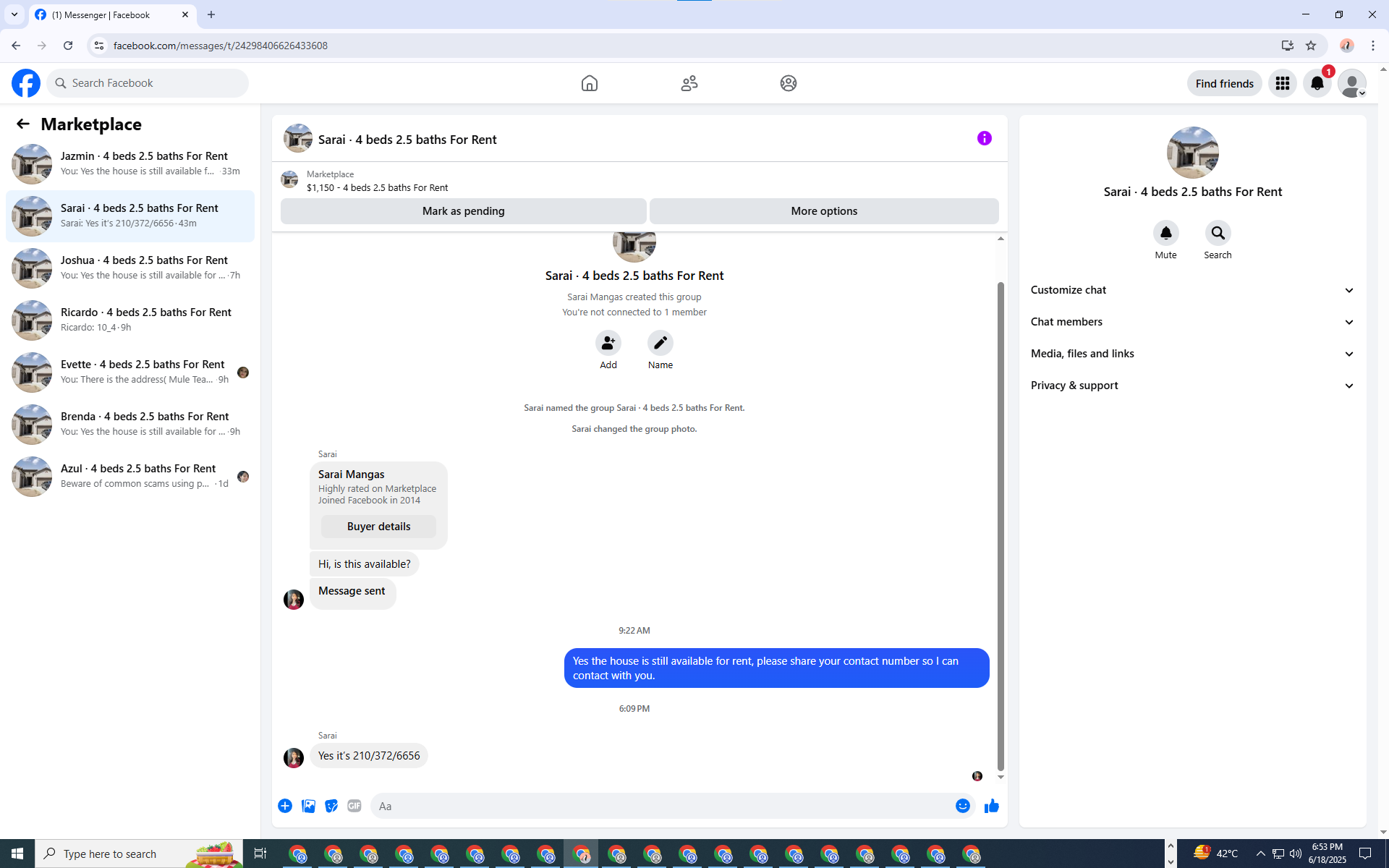Open the Azul conversation
1389x868 pixels.
[130, 477]
